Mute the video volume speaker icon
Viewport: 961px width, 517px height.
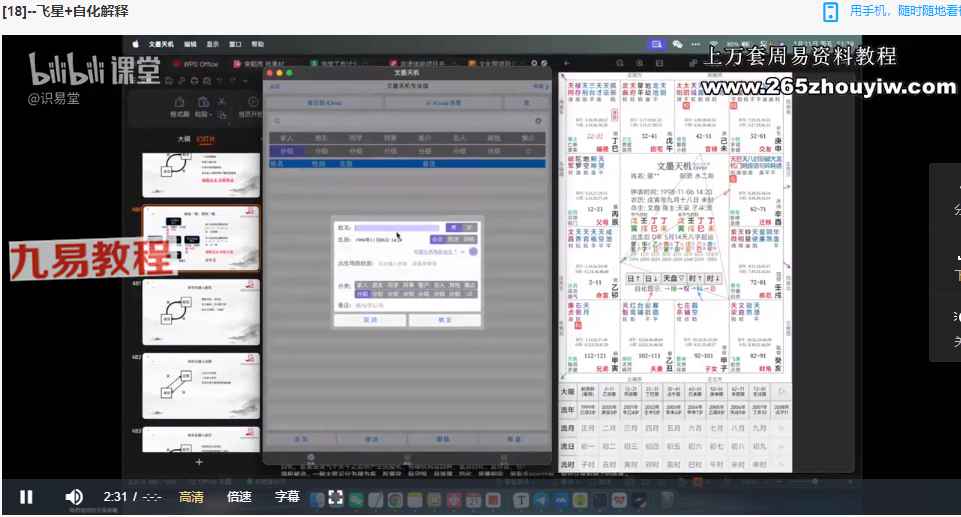[x=74, y=496]
